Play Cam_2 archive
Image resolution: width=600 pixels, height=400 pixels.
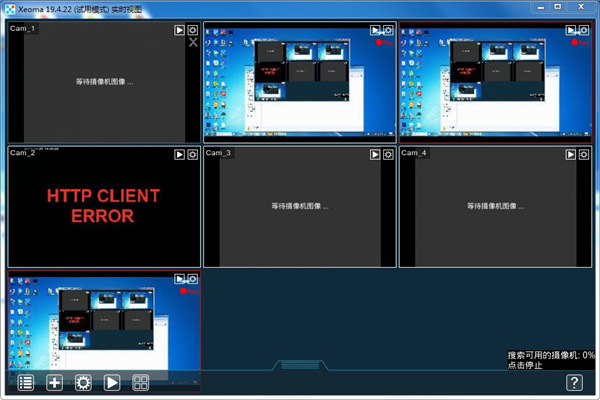point(180,155)
